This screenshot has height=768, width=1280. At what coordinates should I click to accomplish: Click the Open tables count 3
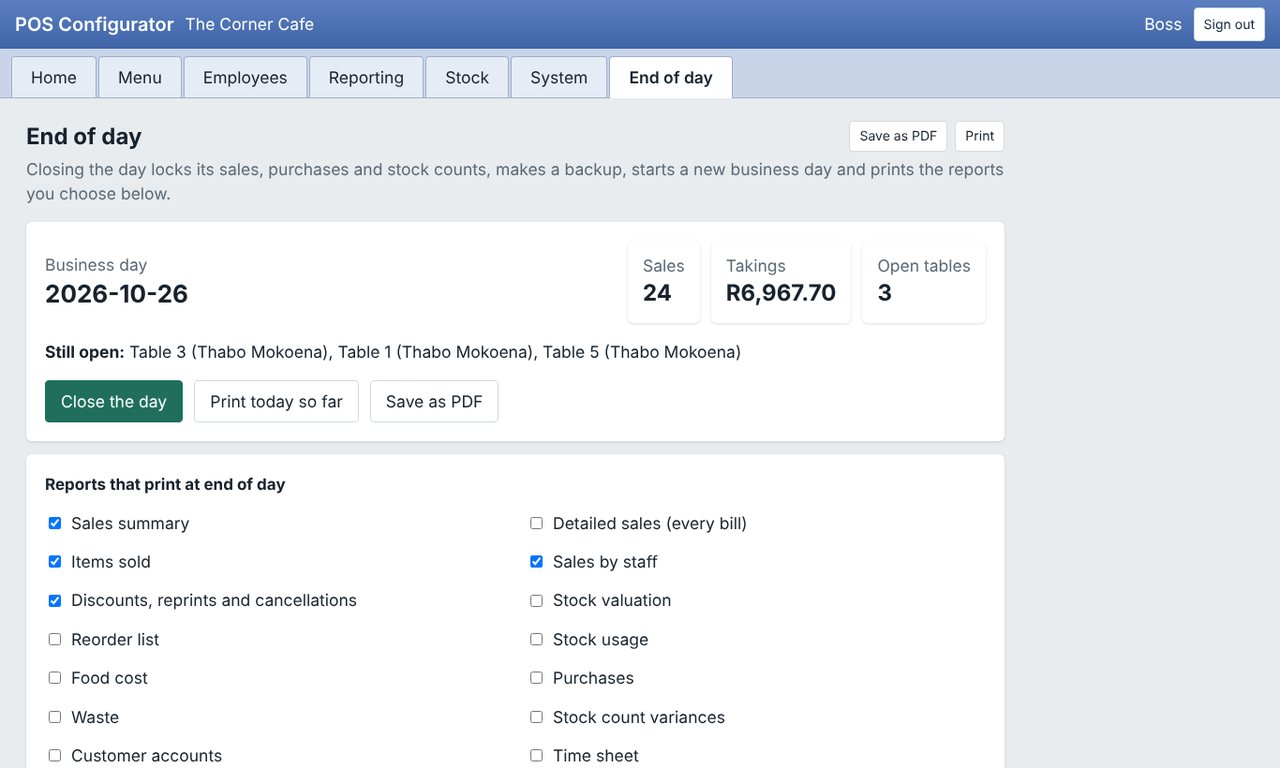point(884,293)
